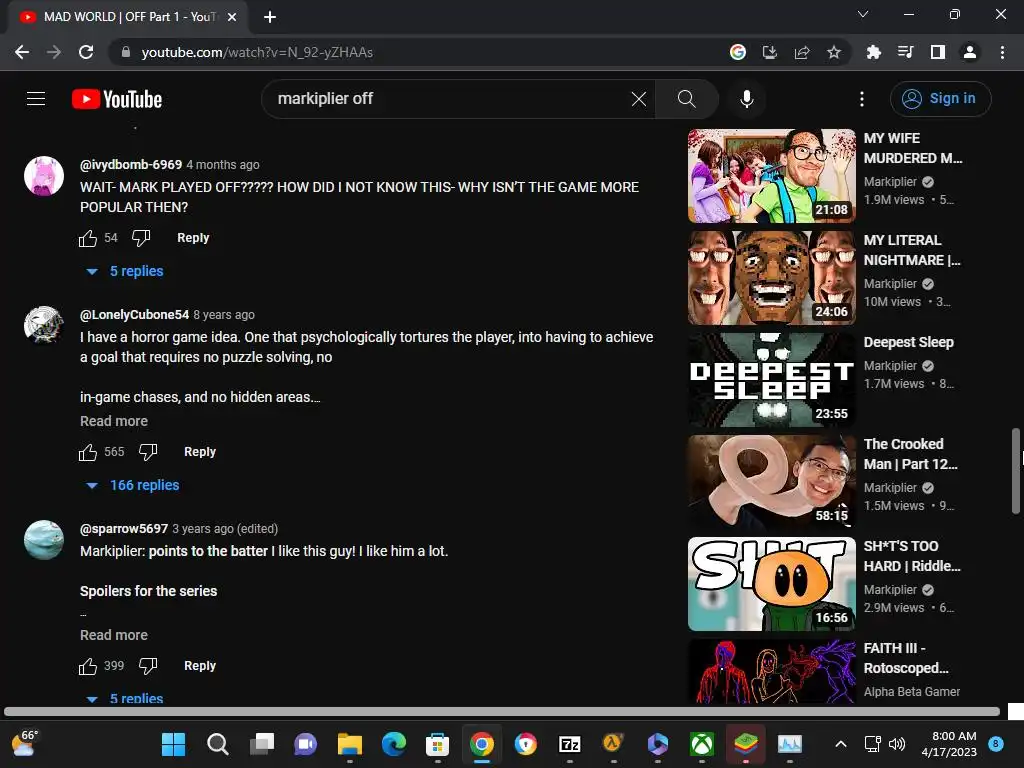1024x768 pixels.
Task: Open @LonelyCubone54 channel link
Action: [x=135, y=315]
